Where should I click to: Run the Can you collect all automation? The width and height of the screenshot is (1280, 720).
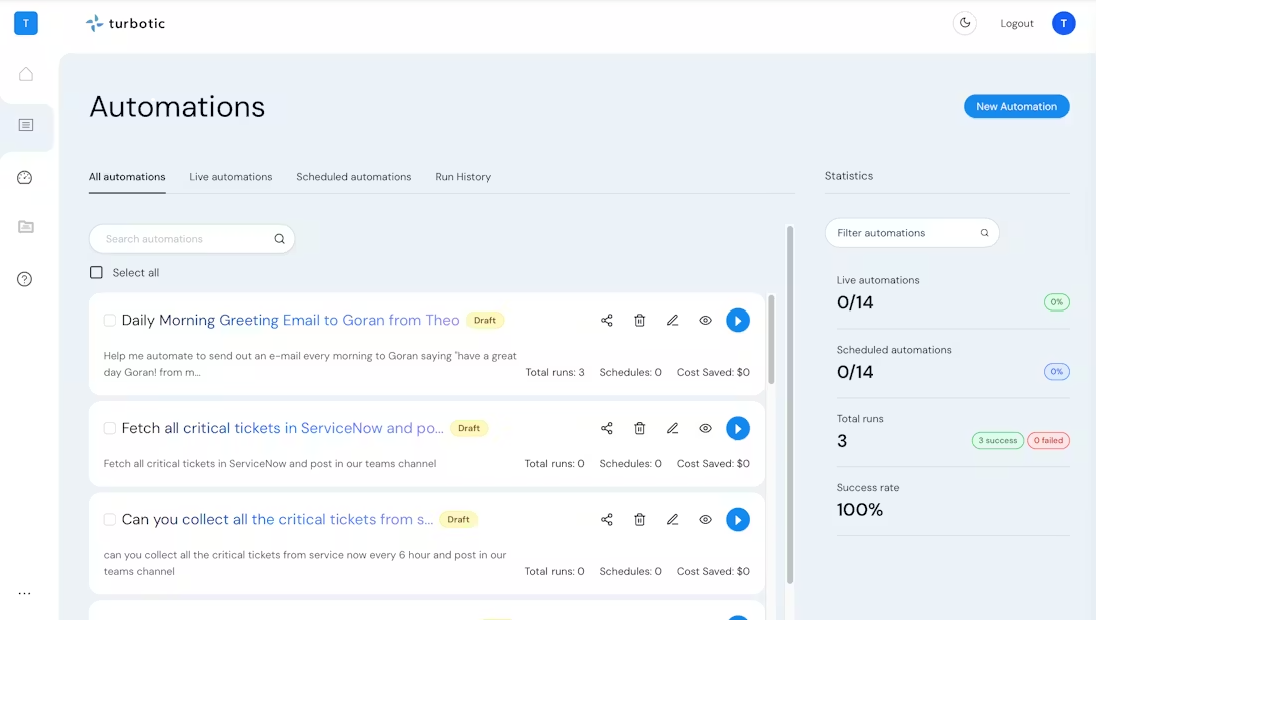738,520
